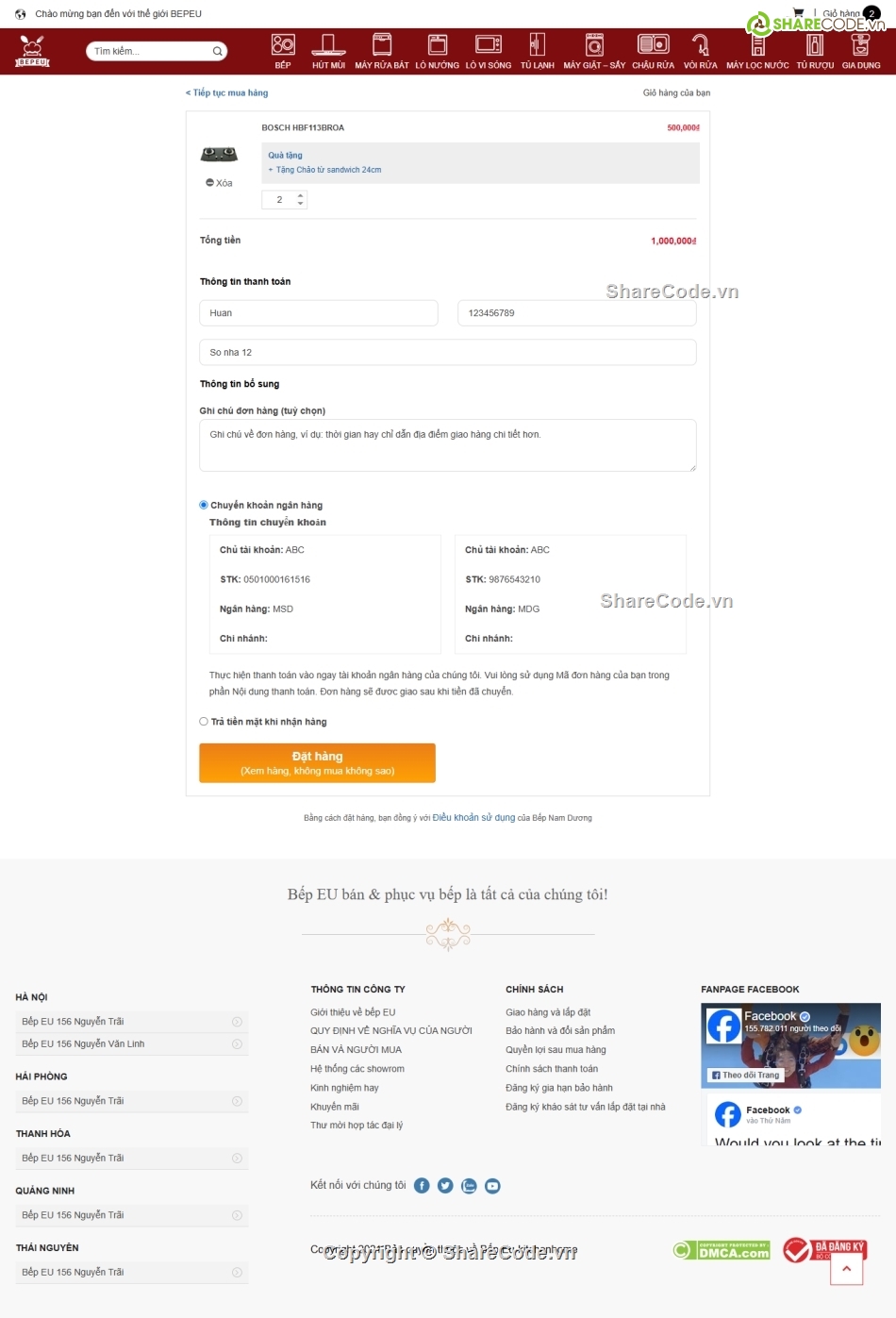The width and height of the screenshot is (896, 1318).
Task: Click the order note textarea
Action: click(448, 445)
